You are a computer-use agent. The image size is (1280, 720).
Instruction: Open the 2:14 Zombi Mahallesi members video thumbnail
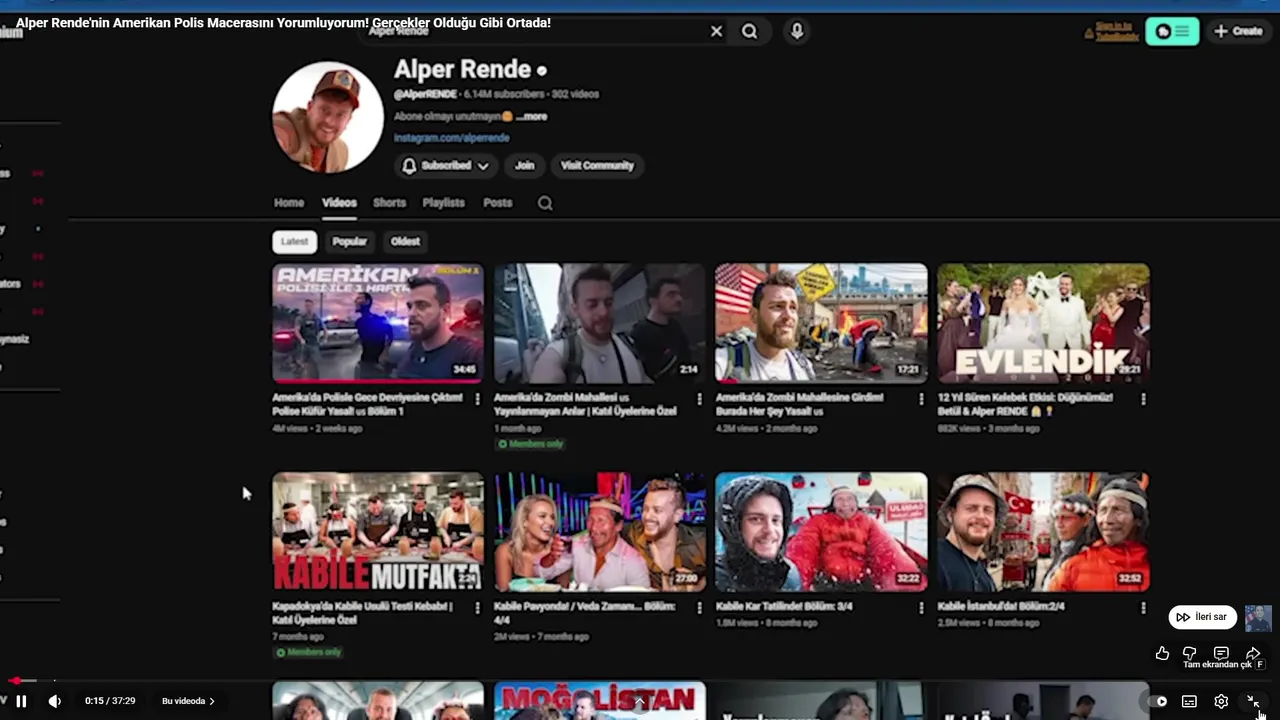tap(600, 323)
